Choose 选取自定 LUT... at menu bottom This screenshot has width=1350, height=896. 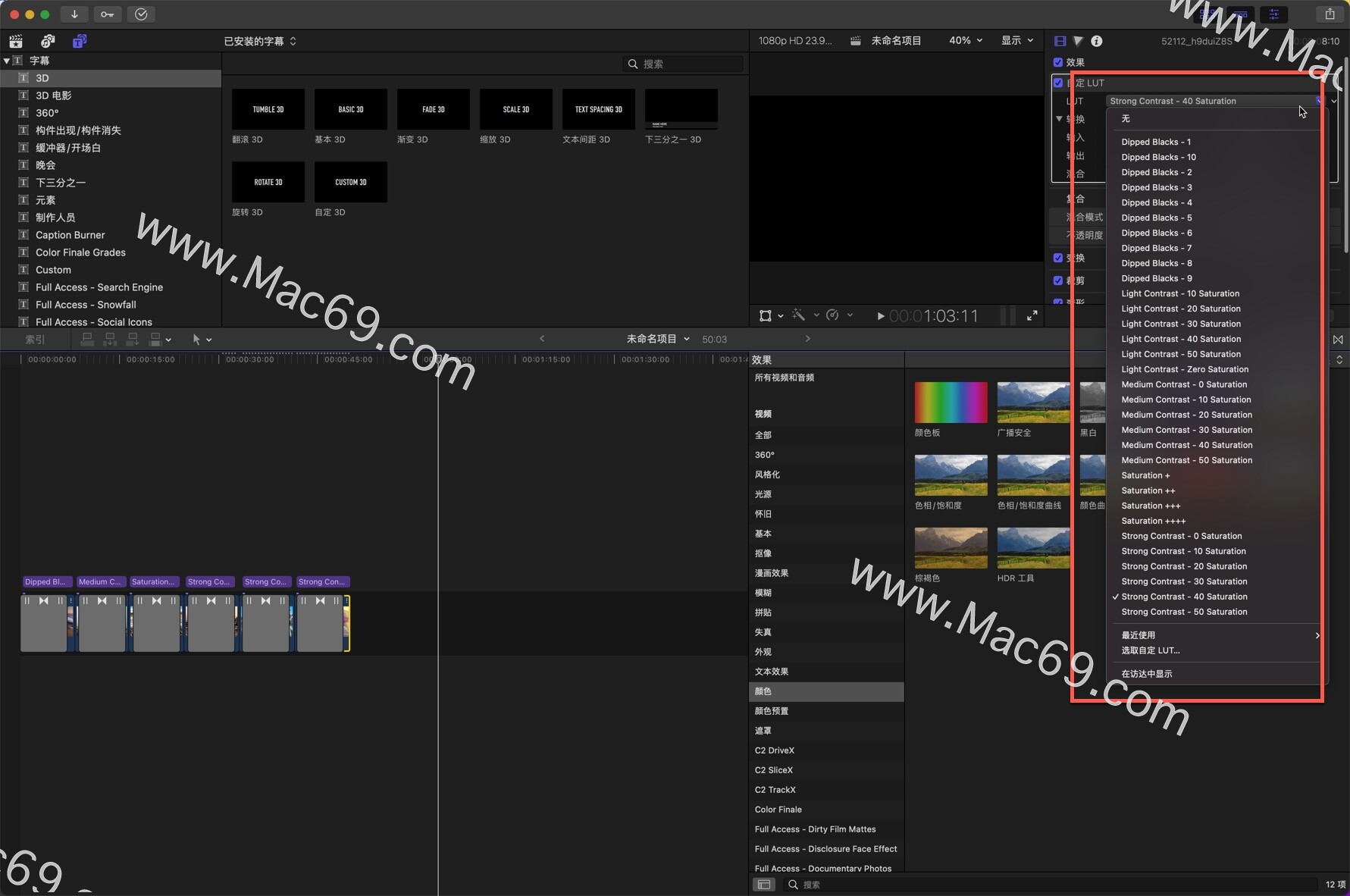pyautogui.click(x=1151, y=650)
